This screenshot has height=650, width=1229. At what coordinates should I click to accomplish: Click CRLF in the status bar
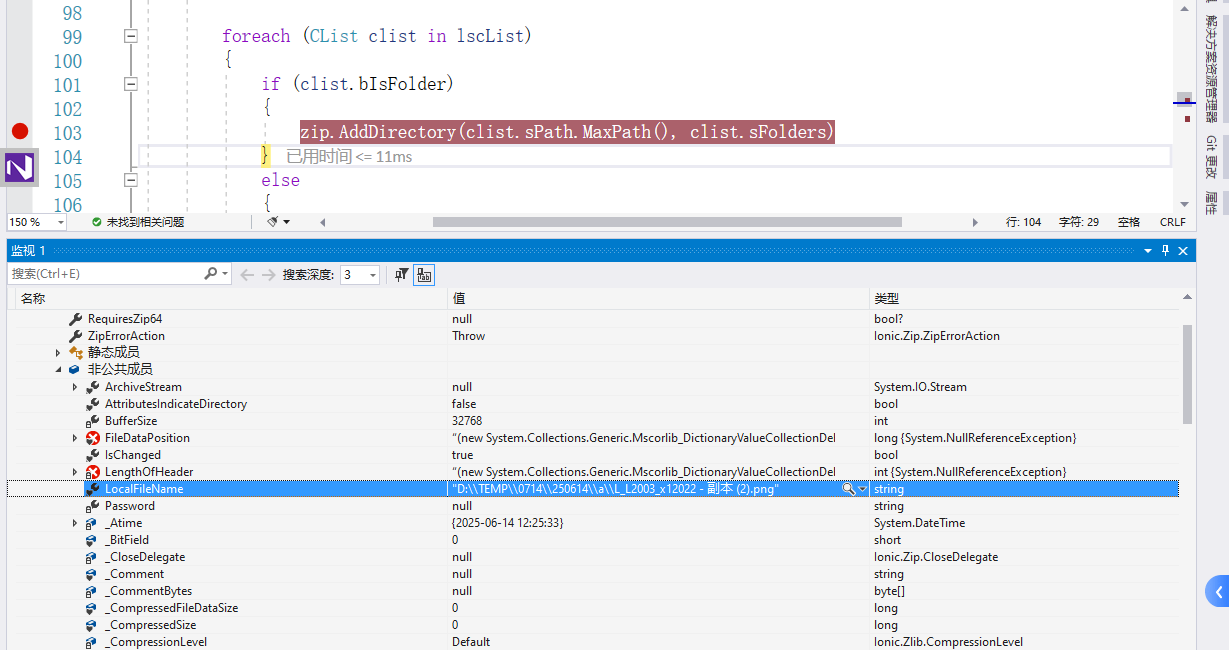coord(1172,221)
